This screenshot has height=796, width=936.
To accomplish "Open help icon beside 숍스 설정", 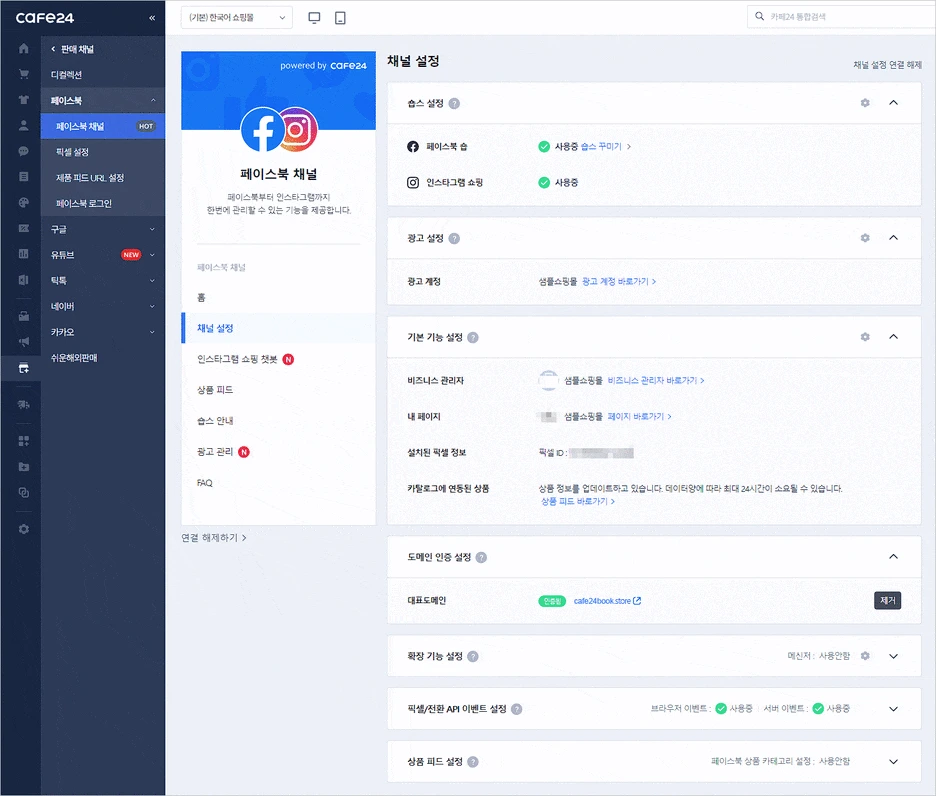I will [454, 103].
